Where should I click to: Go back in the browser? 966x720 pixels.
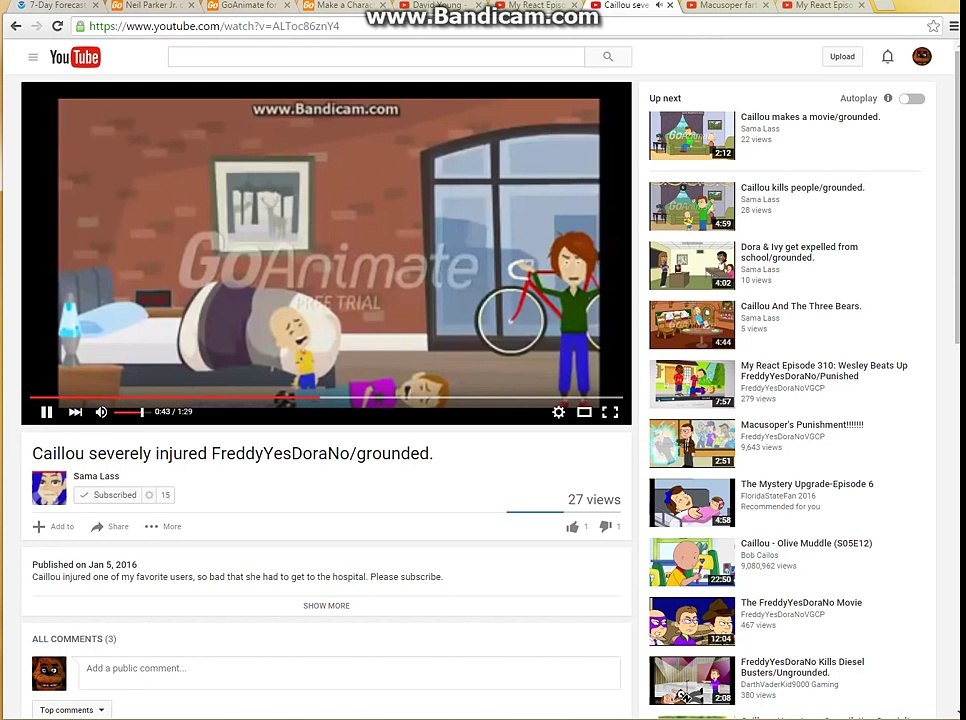tap(16, 26)
